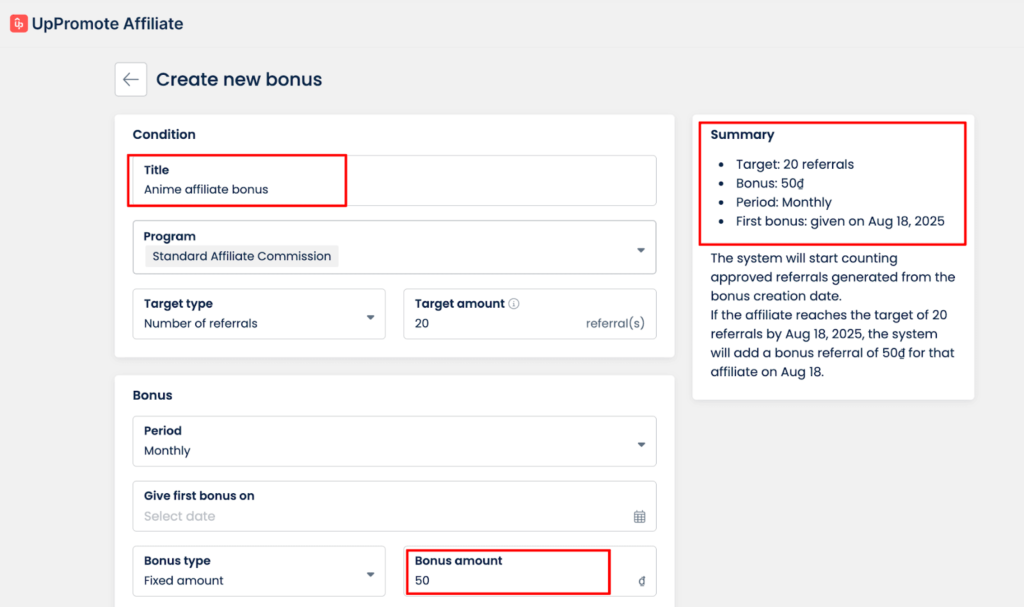
Task: Click the Condition section heading
Action: (164, 135)
